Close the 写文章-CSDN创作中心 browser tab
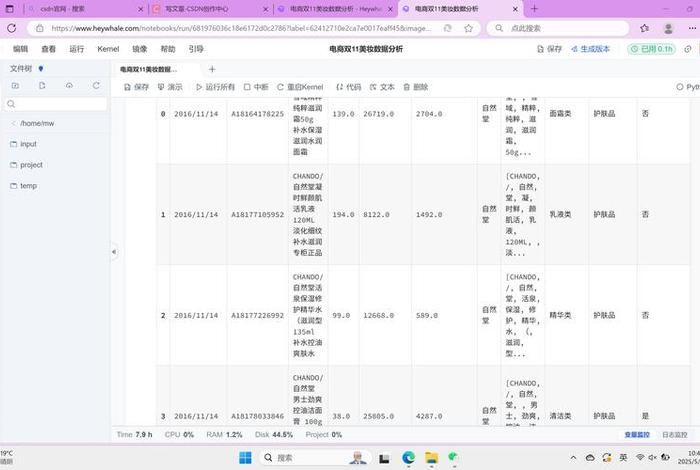The image size is (700, 470). 266,9
